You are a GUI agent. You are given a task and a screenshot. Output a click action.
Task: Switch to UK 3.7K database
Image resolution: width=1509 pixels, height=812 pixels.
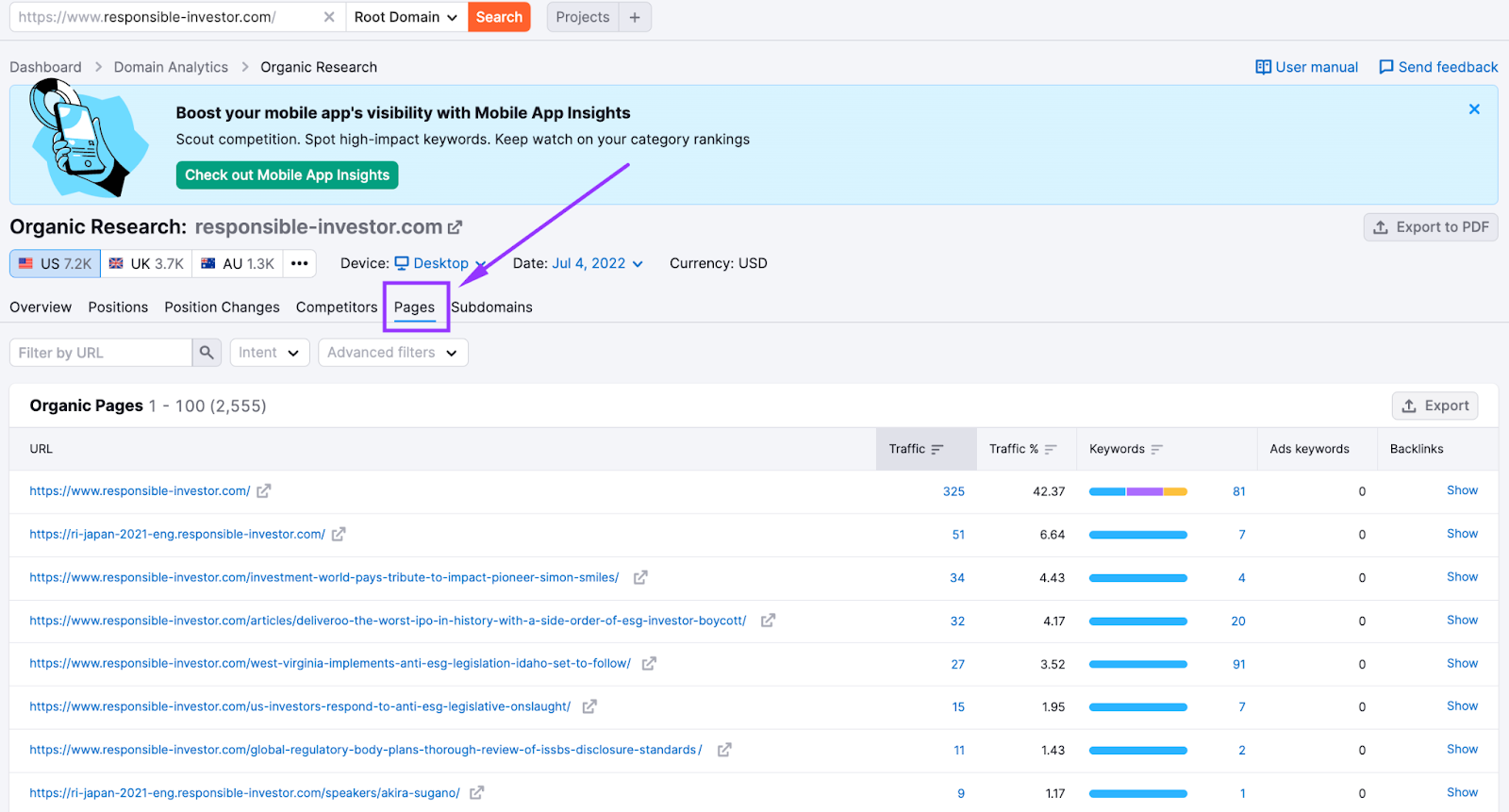click(146, 264)
